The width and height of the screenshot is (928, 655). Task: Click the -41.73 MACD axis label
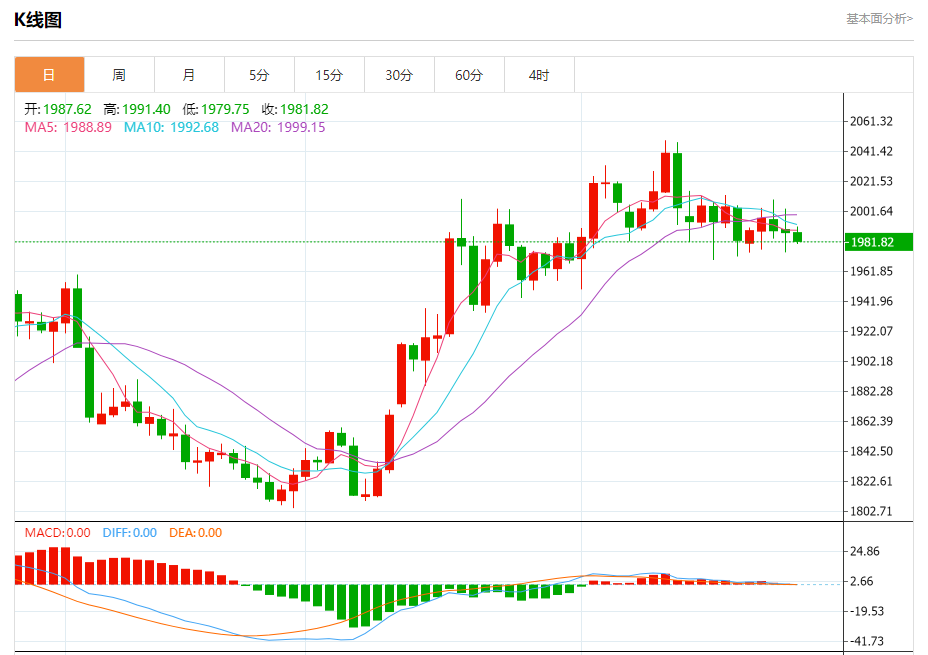click(x=866, y=641)
